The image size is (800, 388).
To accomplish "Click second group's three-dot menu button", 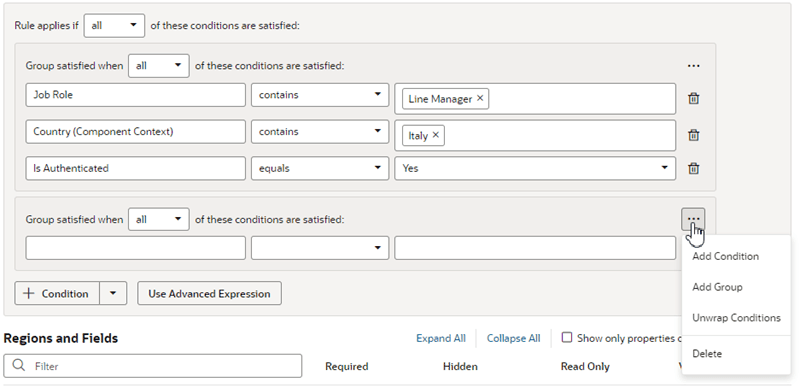I will click(693, 219).
